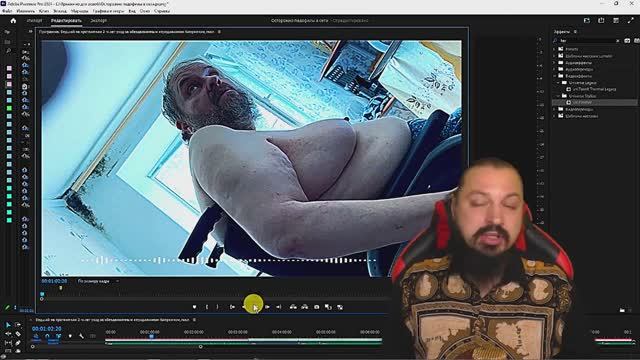The width and height of the screenshot is (640, 360).
Task: Select the Selection tool arrow
Action: [x=8, y=325]
